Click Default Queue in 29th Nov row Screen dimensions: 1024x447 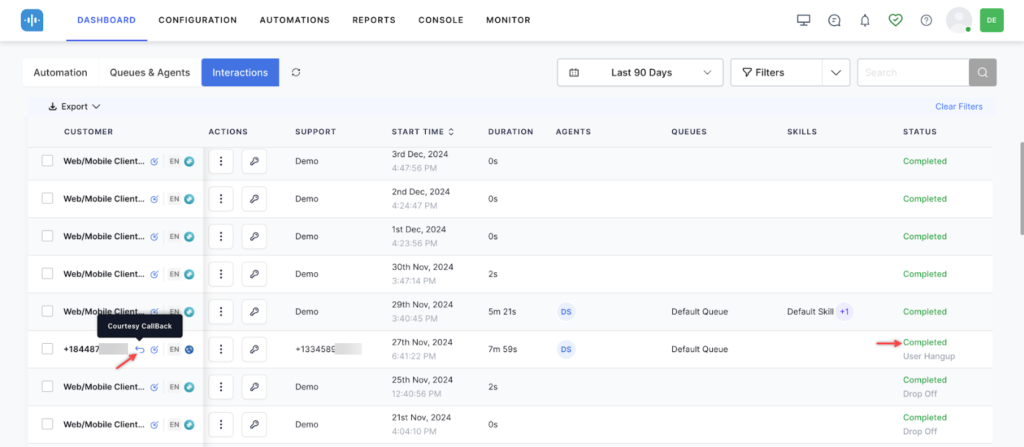[x=699, y=312]
